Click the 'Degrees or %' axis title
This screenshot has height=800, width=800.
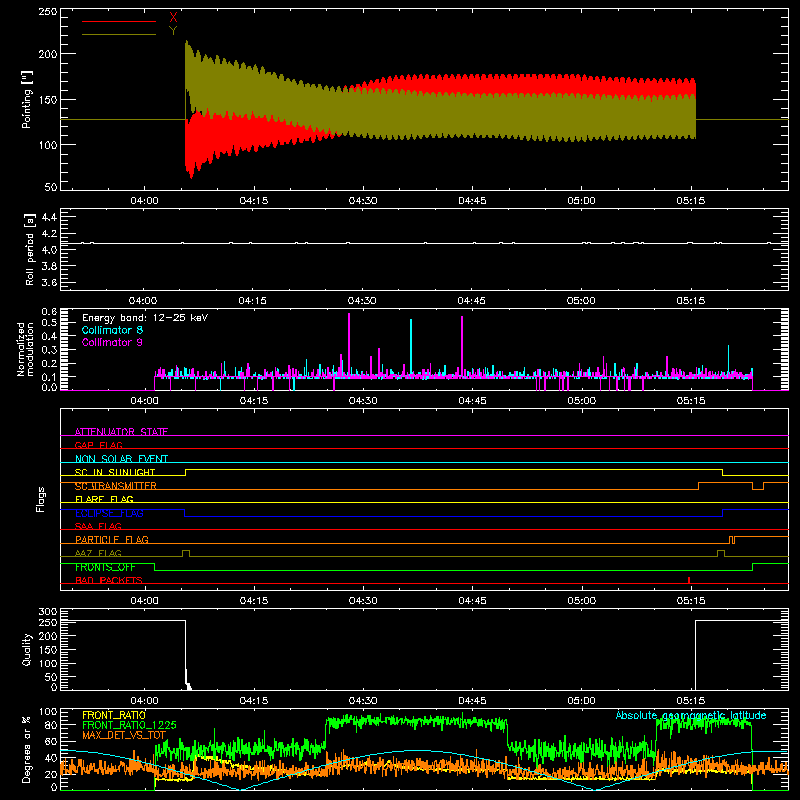tap(27, 749)
